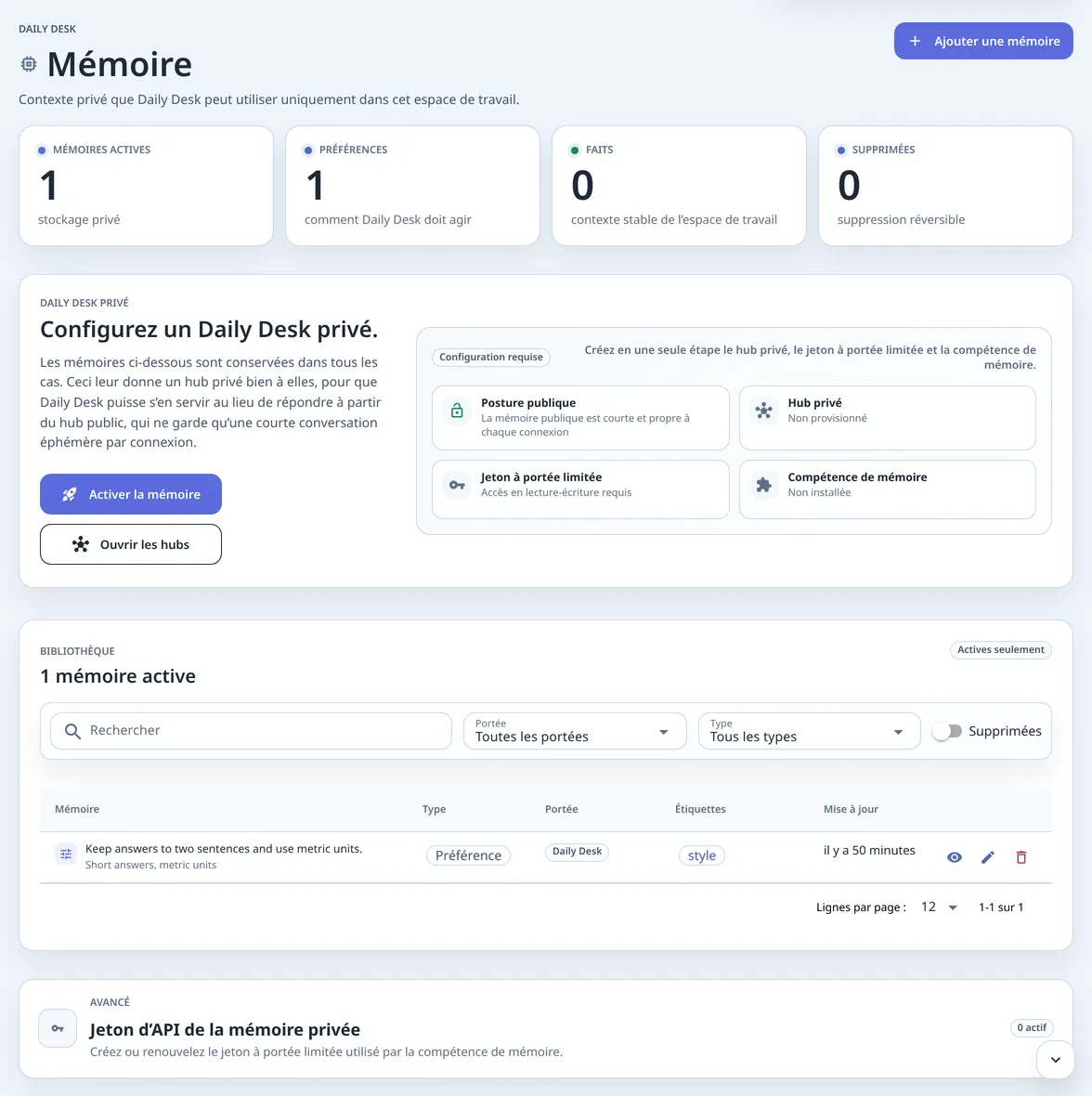Click the Configuration requise badge

[x=491, y=358]
